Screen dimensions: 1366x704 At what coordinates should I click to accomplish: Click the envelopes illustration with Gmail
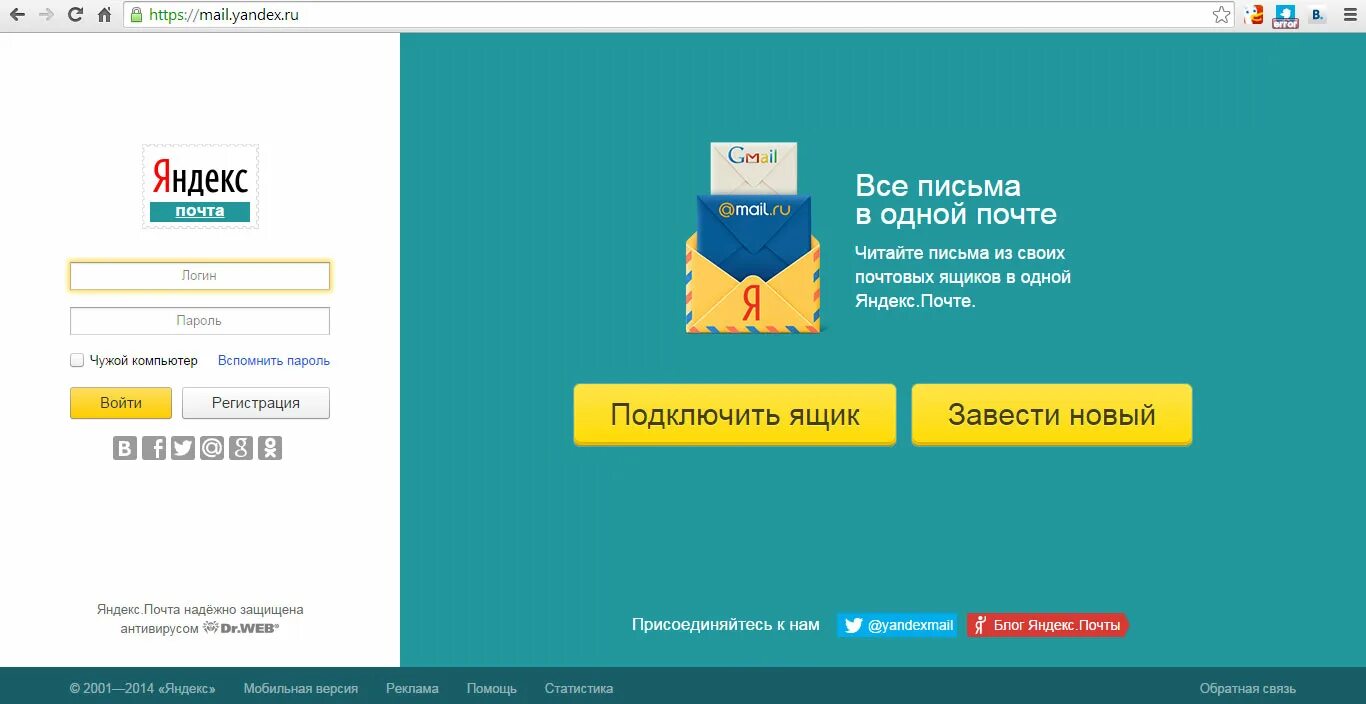(x=753, y=238)
